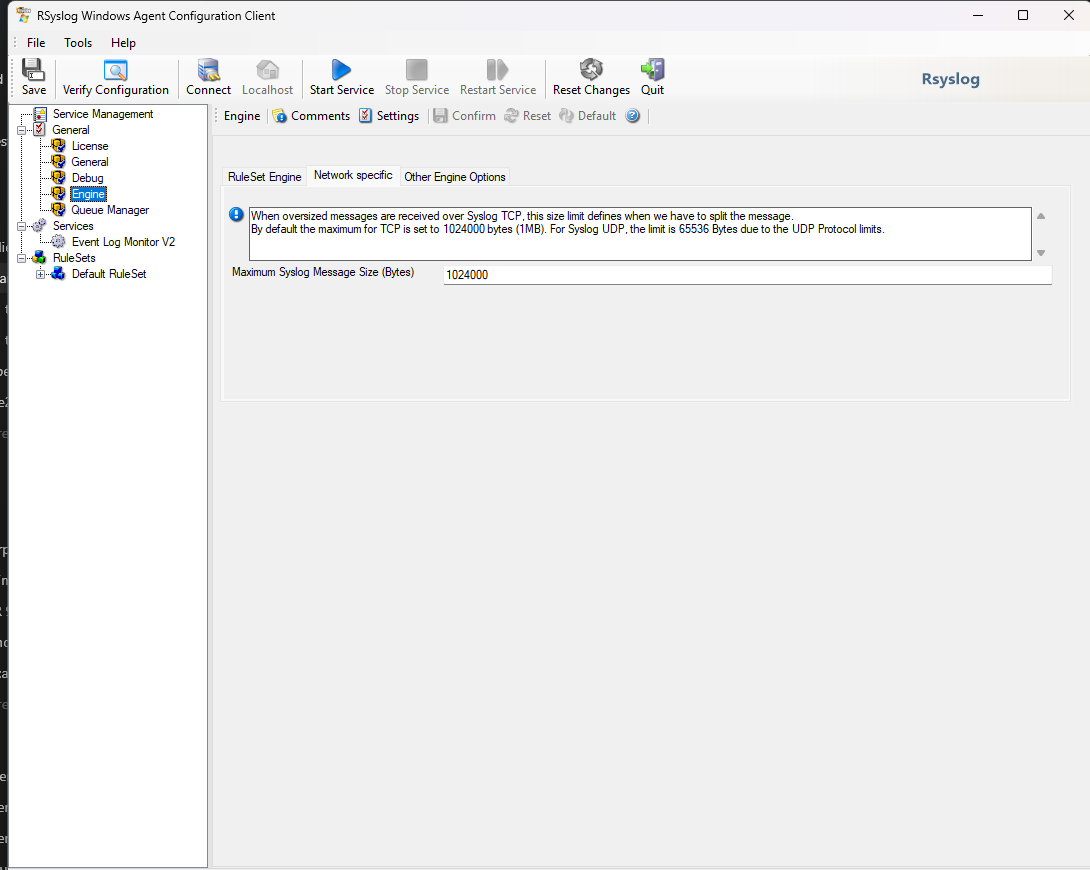Collapse the RuleSets tree node
The image size is (1090, 870).
(22, 258)
